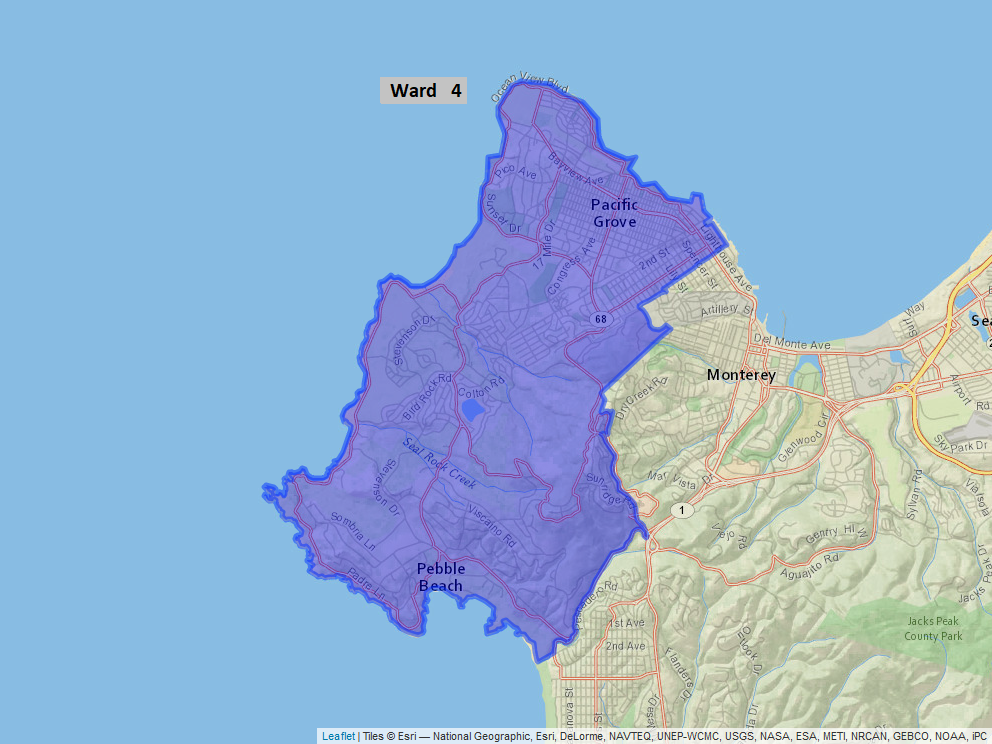Click the Glenwood Cir label
This screenshot has width=992, height=744.
pos(790,430)
